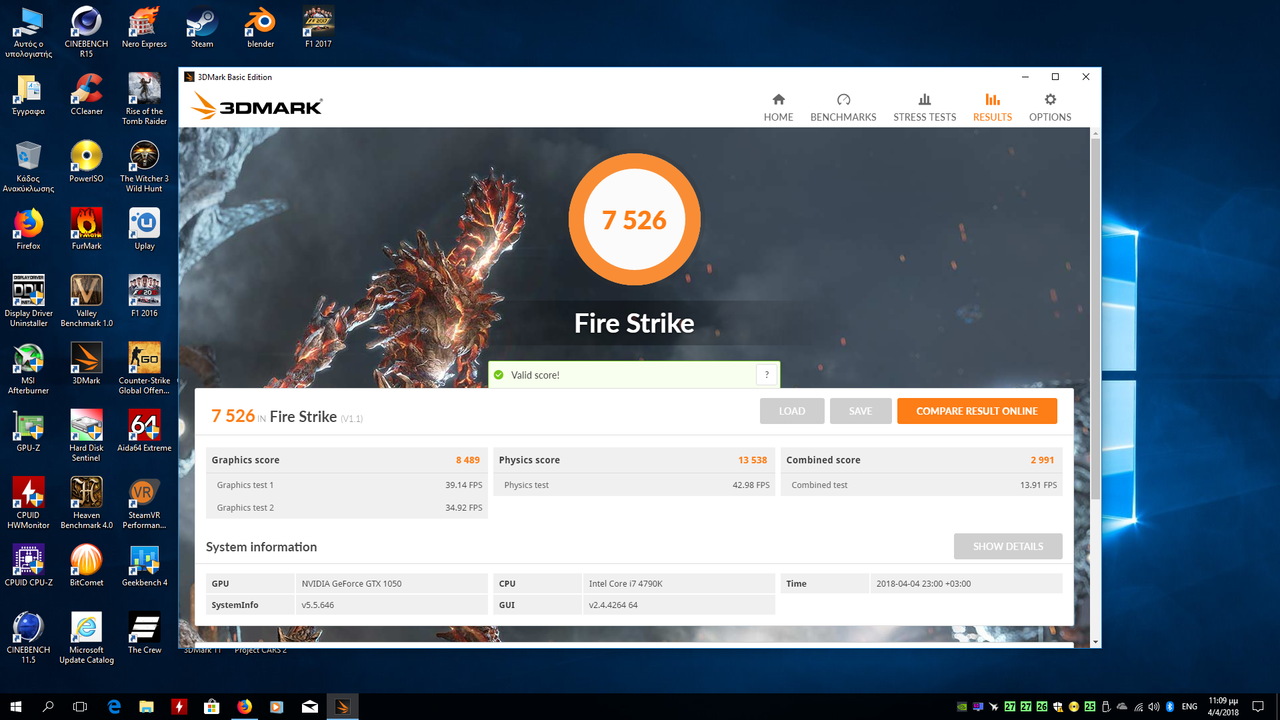1280x720 pixels.
Task: Select the Uplay desktop icon
Action: 144,229
